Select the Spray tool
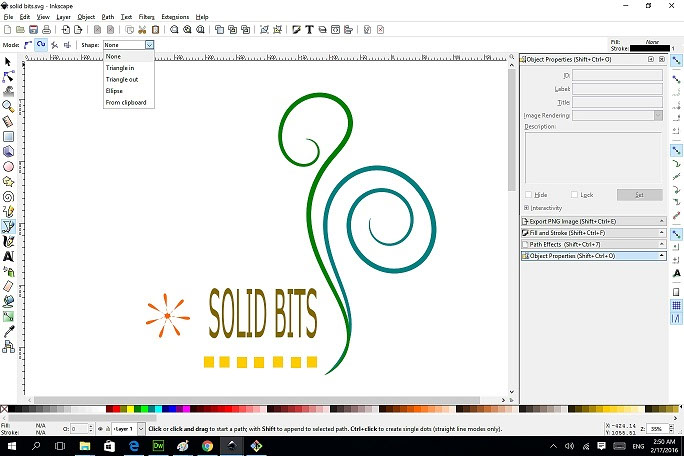This screenshot has height=456, width=684. coord(8,271)
